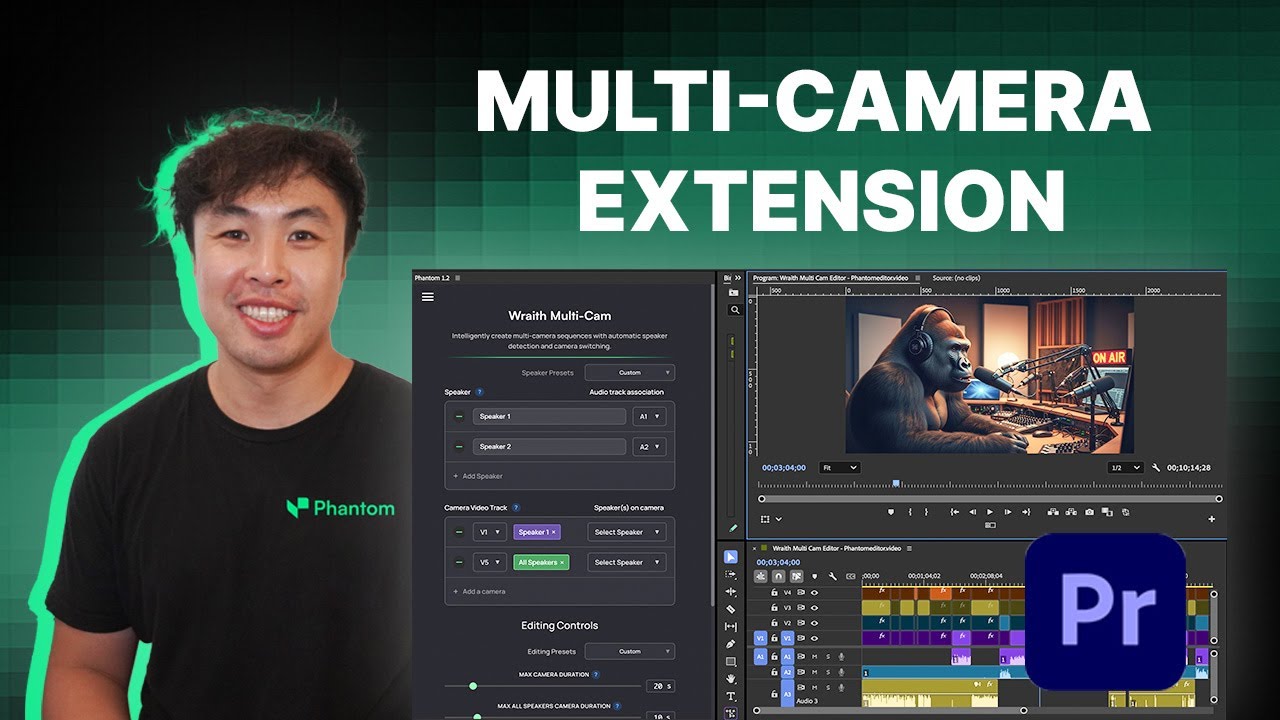1280x720 pixels.
Task: Select the Pen tool in the tools panel
Action: point(731,644)
